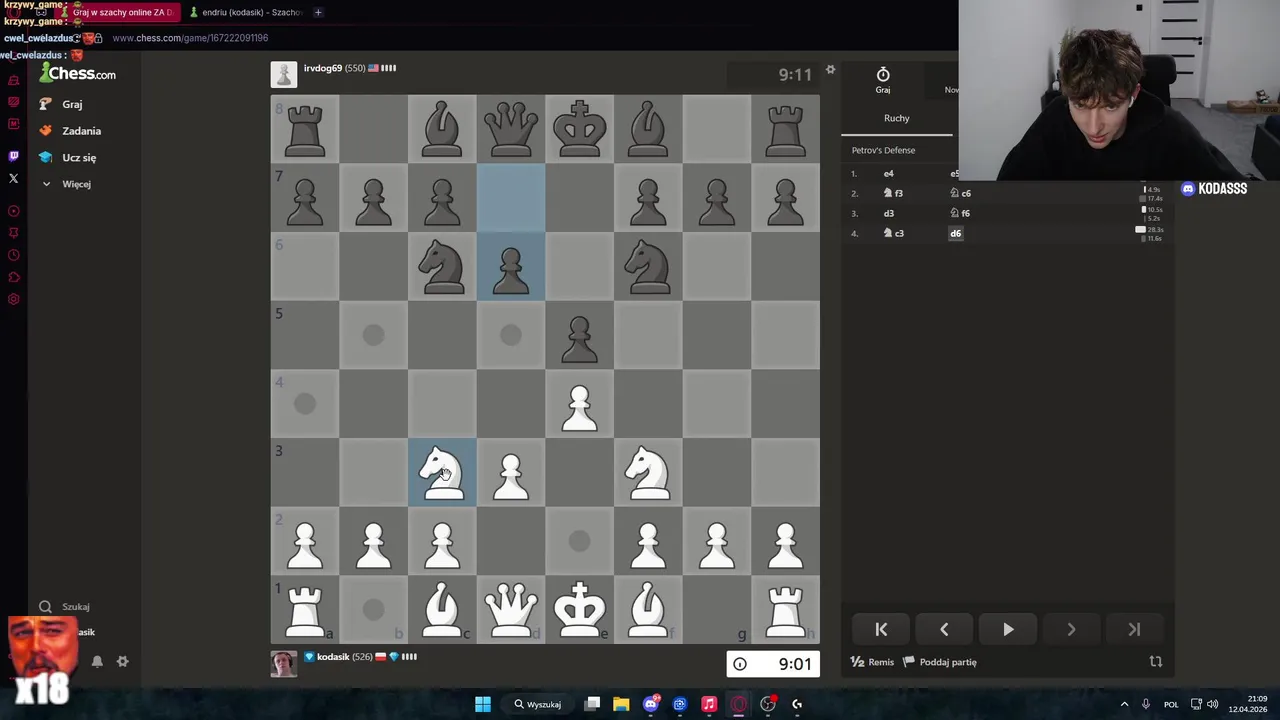Screen dimensions: 1280x720
Task: Open Opera GX from taskbar
Action: (738, 704)
